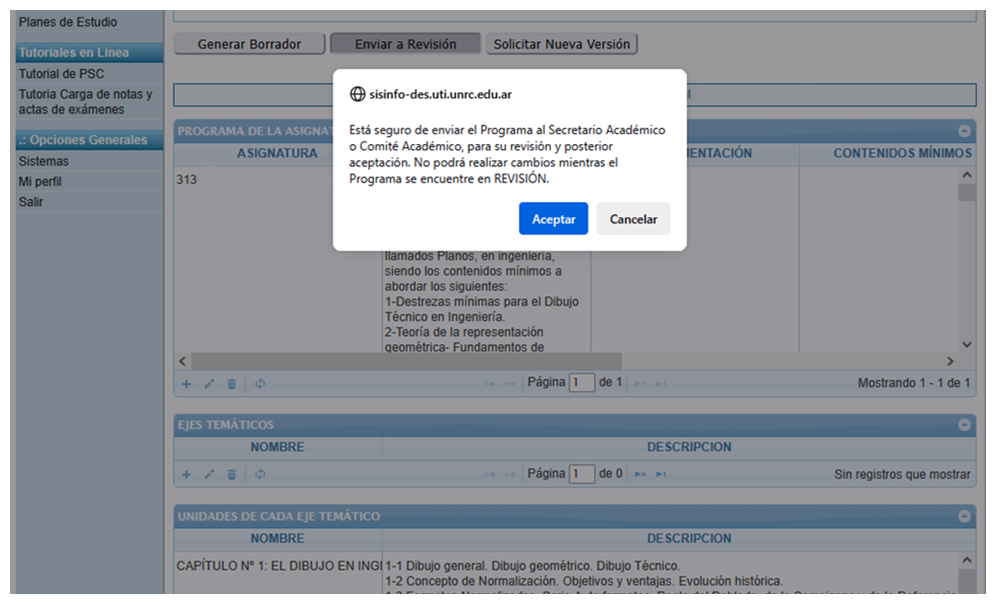Delete selected row in Ejes Temáticos grid
This screenshot has height=602, width=995.
click(x=232, y=474)
